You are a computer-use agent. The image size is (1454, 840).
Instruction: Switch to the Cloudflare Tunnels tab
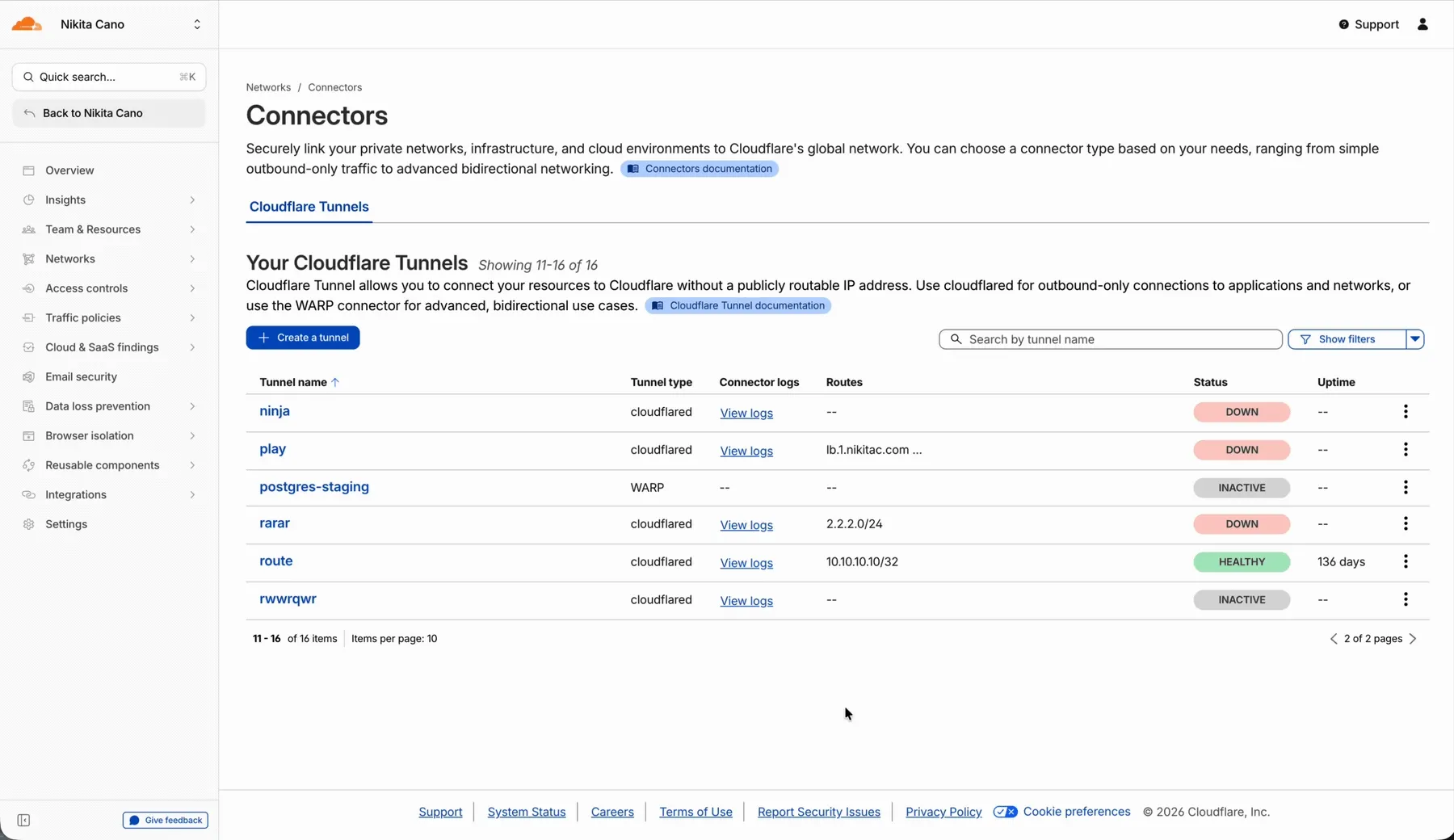pos(309,207)
